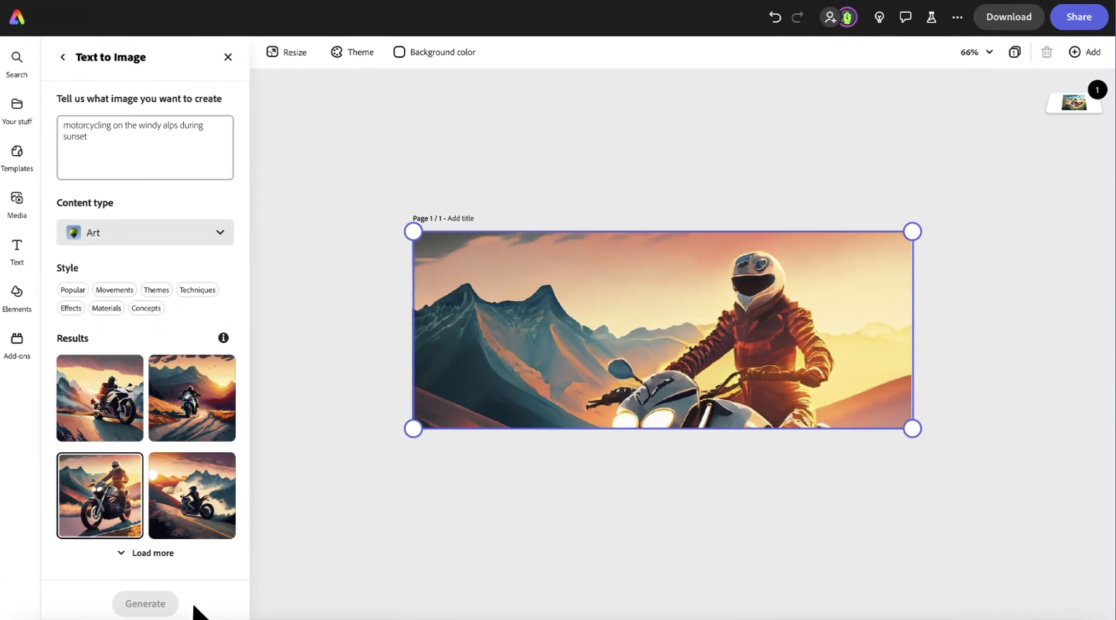Grab the bottom-left image resize handle
Viewport: 1116px width, 620px height.
pos(413,429)
